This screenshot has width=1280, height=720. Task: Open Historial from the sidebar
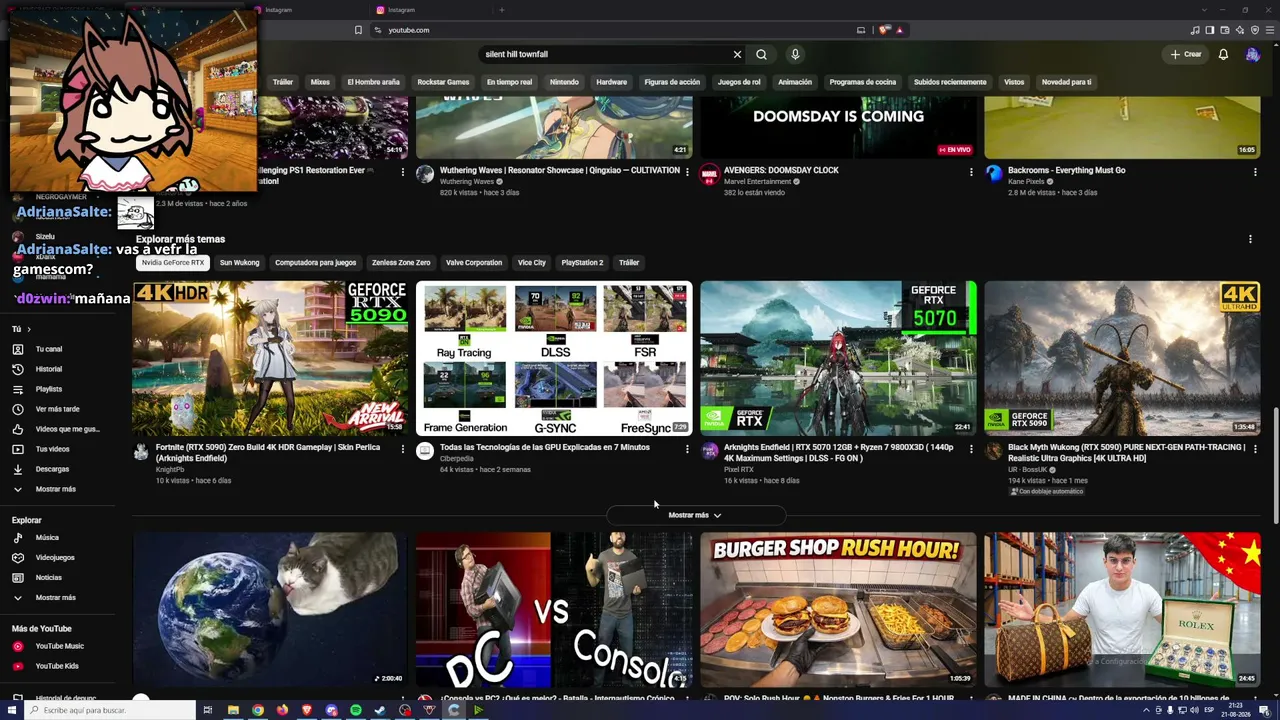click(49, 369)
